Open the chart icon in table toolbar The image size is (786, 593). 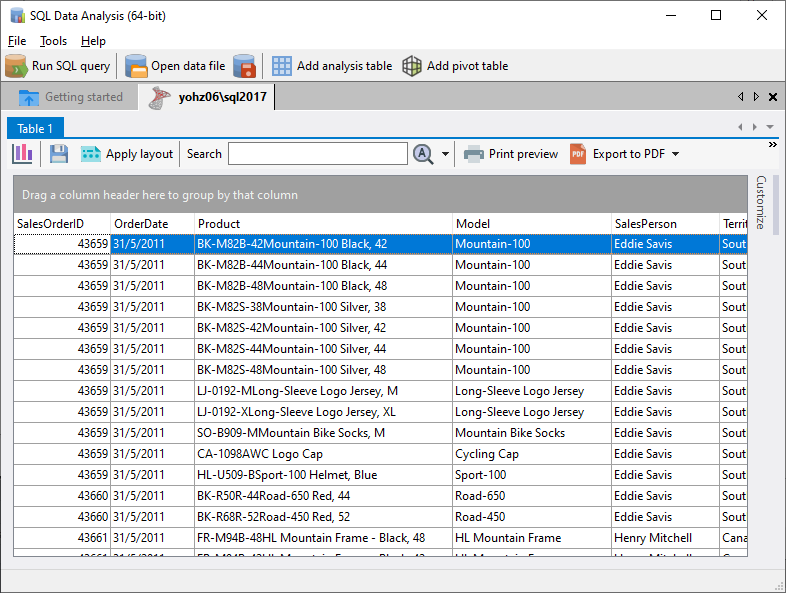[23, 154]
